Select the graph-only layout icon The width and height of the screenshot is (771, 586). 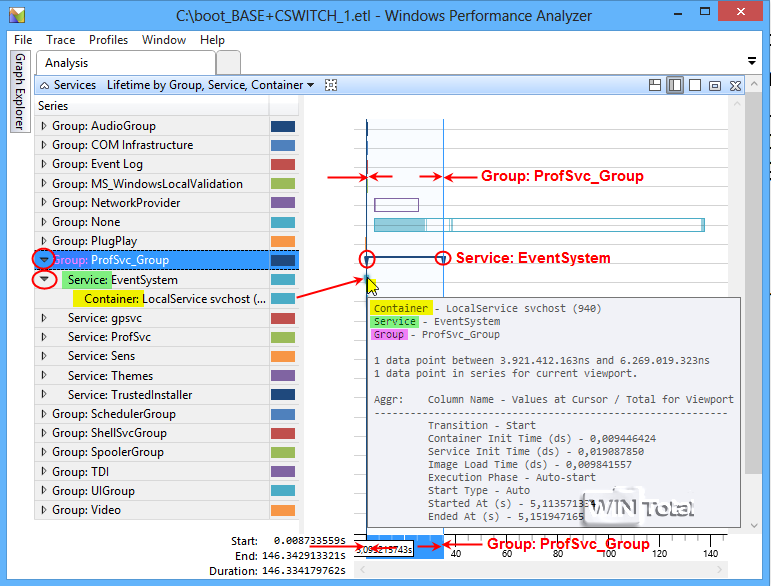click(675, 86)
